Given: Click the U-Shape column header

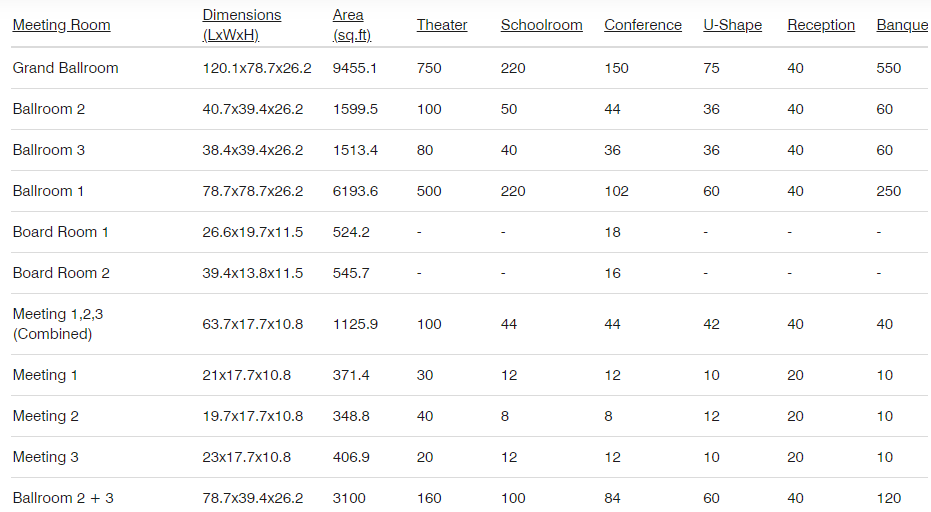Looking at the screenshot, I should (733, 25).
